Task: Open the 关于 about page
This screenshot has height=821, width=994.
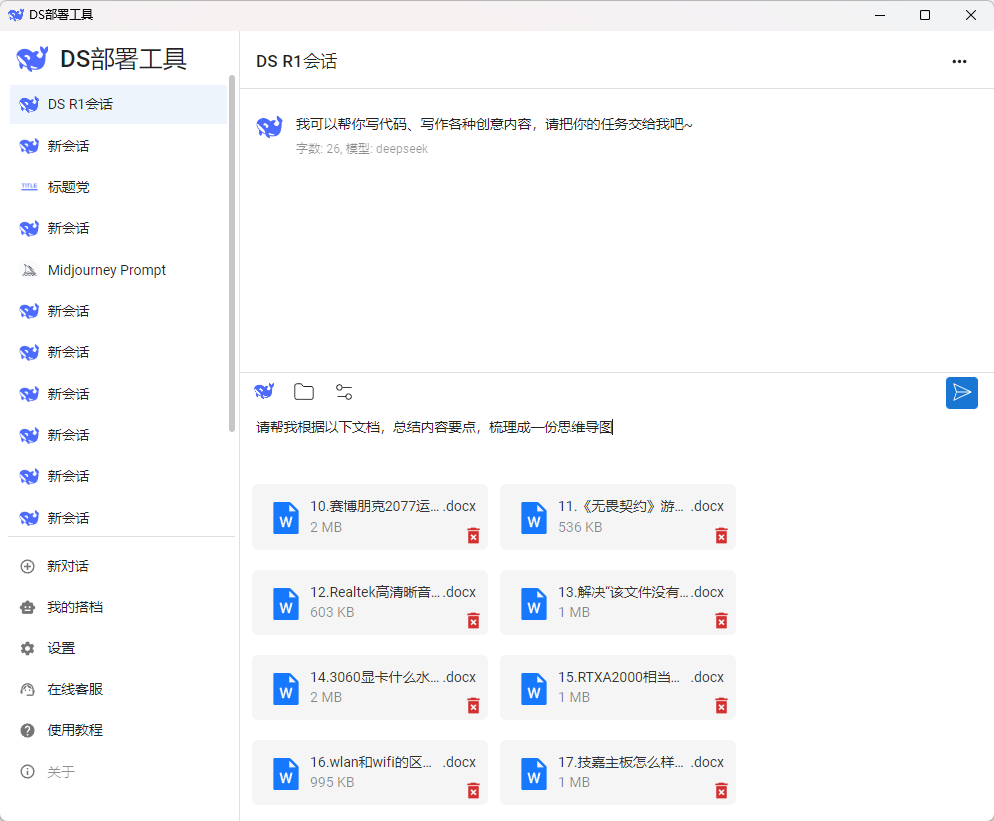Action: click(x=61, y=772)
